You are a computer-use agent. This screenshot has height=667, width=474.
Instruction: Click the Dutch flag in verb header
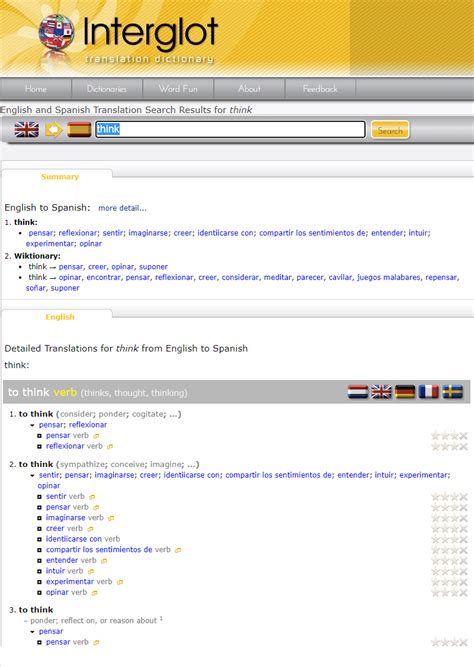(x=357, y=392)
